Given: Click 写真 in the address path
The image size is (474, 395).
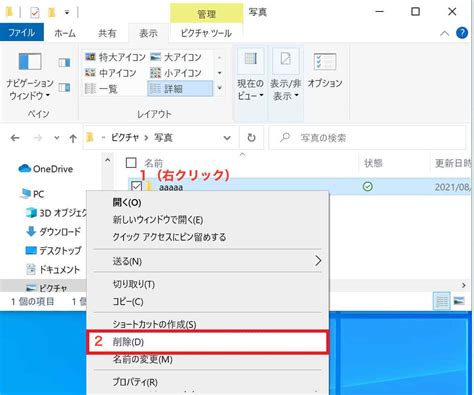Looking at the screenshot, I should (x=163, y=138).
